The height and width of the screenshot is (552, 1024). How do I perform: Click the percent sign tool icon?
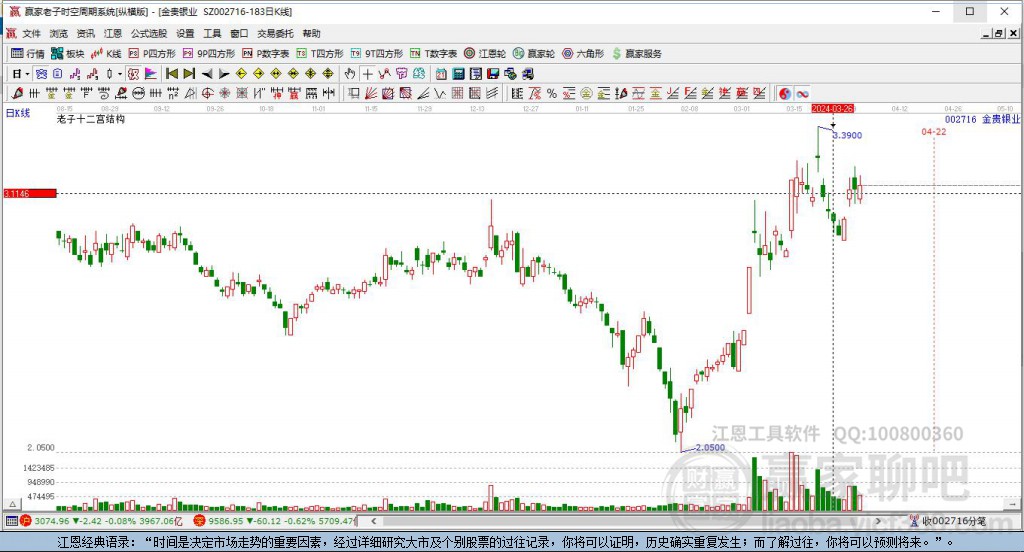(x=552, y=94)
